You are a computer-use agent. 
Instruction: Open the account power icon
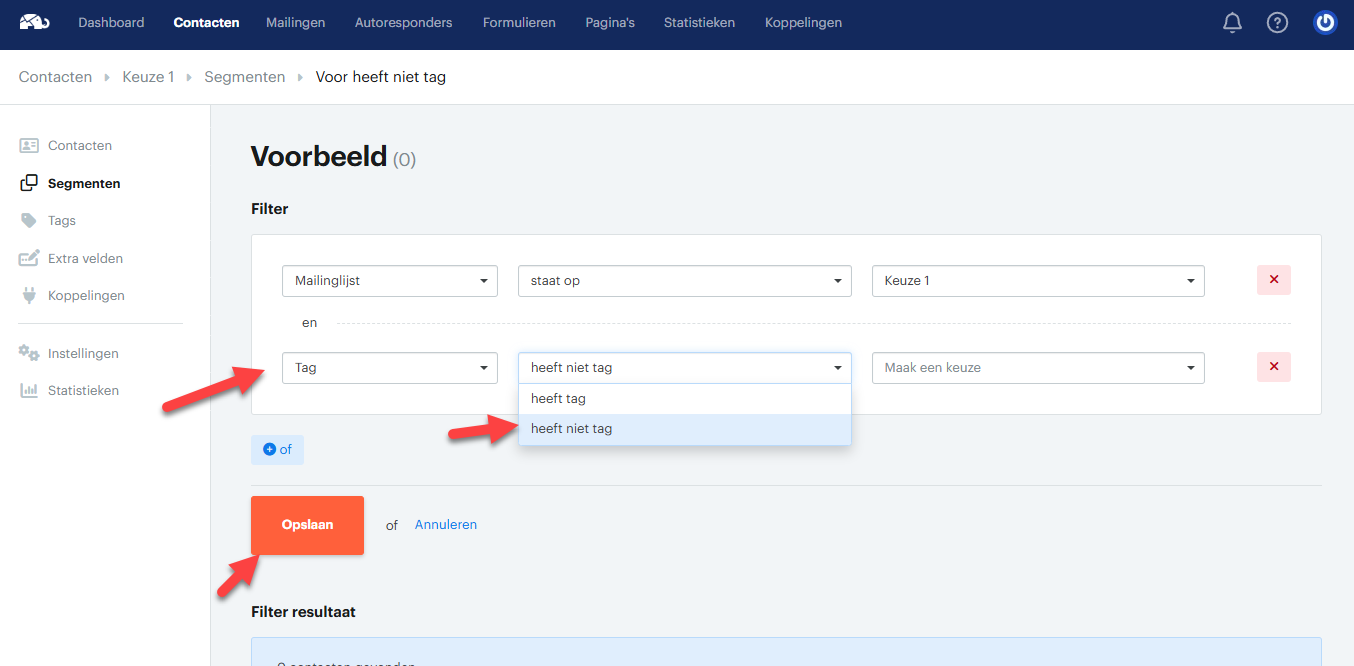[1325, 22]
